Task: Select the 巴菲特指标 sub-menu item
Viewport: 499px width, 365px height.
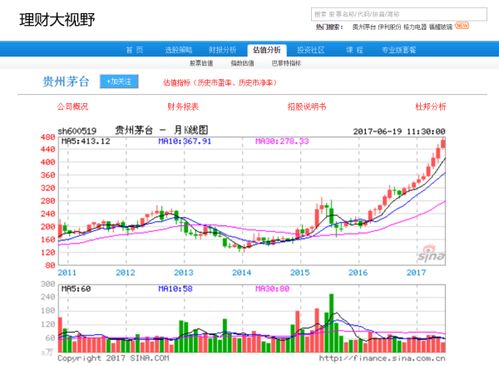Action: [286, 63]
